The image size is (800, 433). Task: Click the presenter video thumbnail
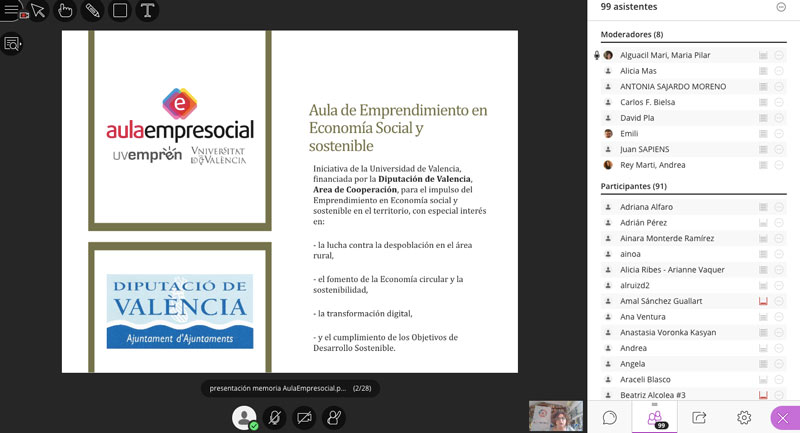[555, 415]
